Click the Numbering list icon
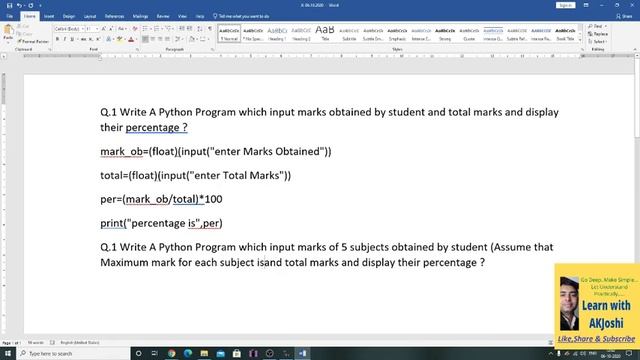Viewport: 640px width, 360px height. [157, 29]
